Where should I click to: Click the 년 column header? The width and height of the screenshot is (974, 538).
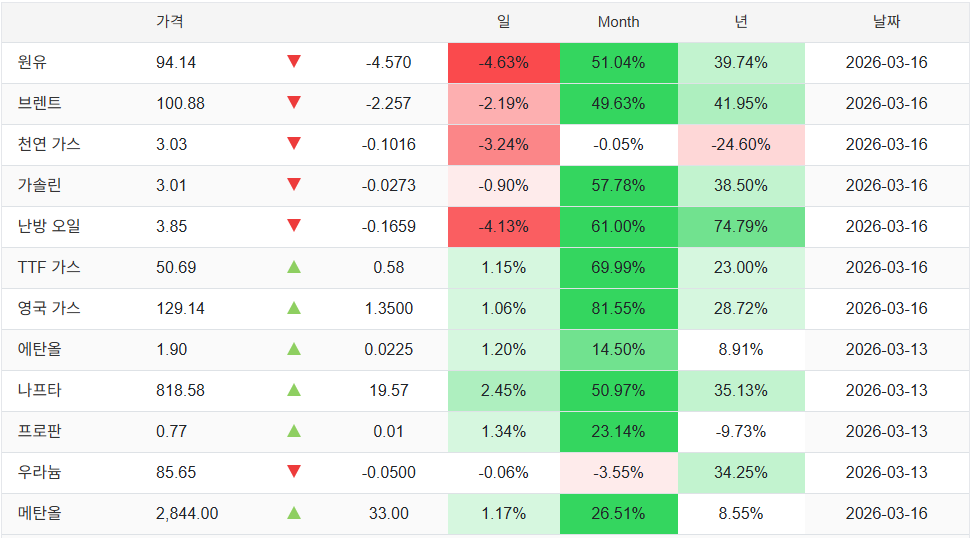[x=740, y=22]
